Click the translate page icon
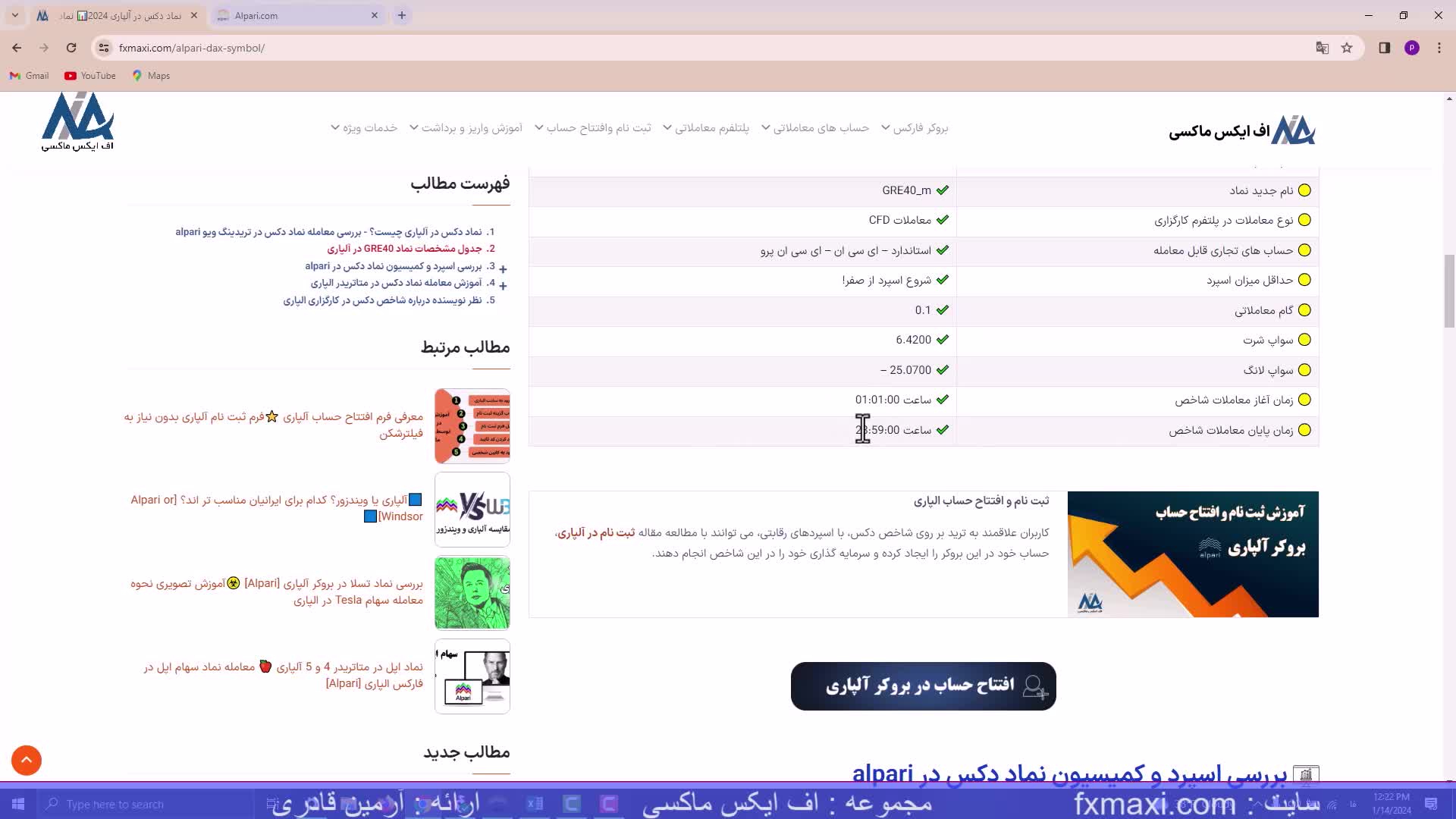1456x819 pixels. tap(1323, 48)
